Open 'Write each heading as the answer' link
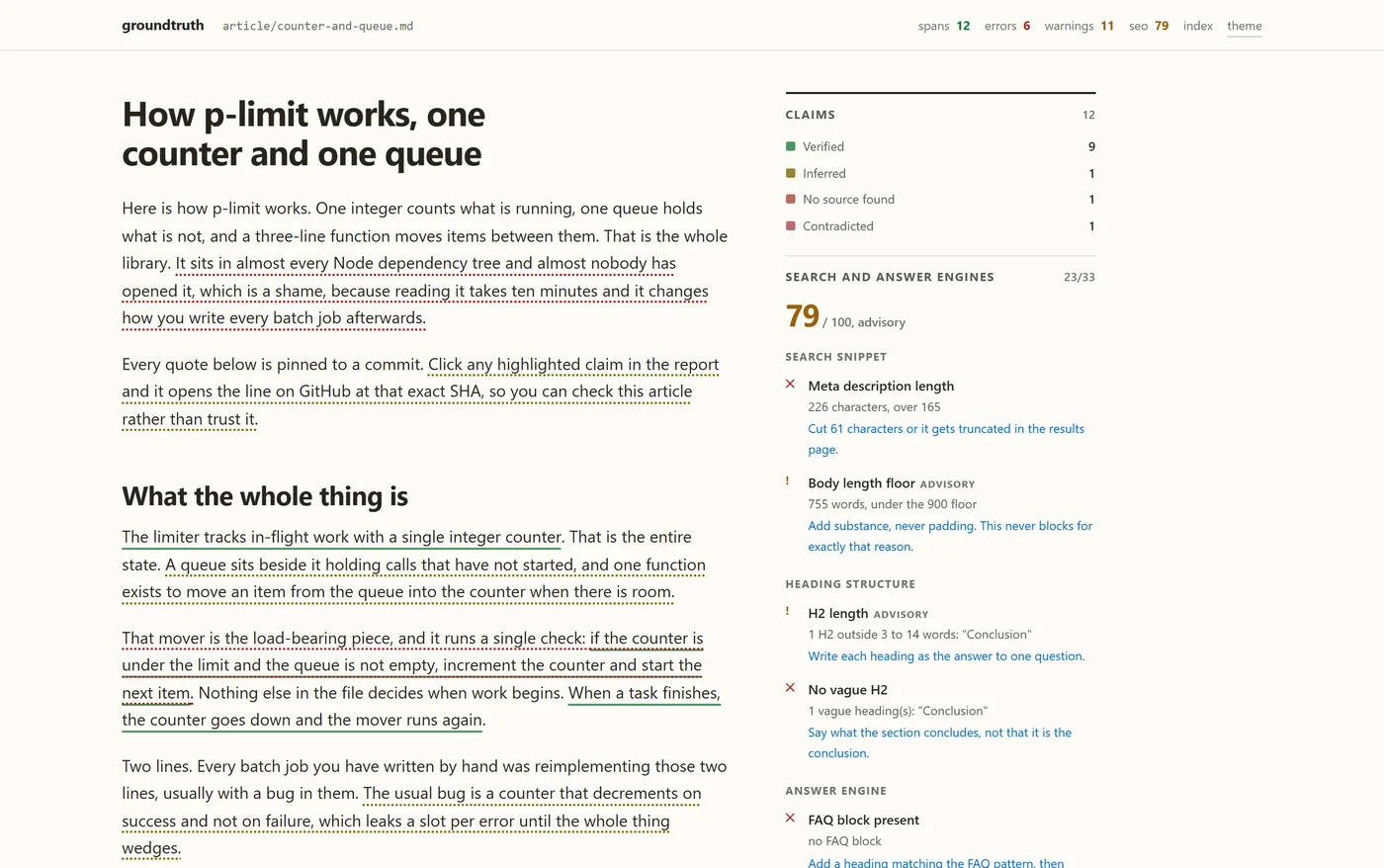 tap(945, 655)
